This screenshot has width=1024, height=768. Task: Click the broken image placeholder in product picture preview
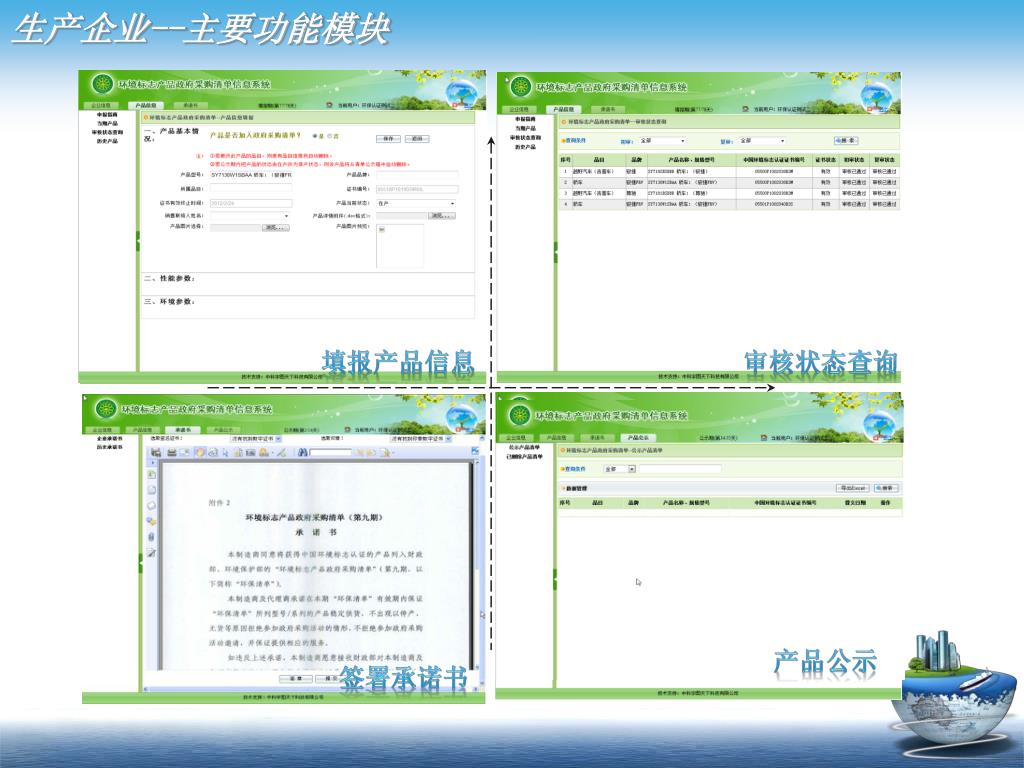[382, 229]
